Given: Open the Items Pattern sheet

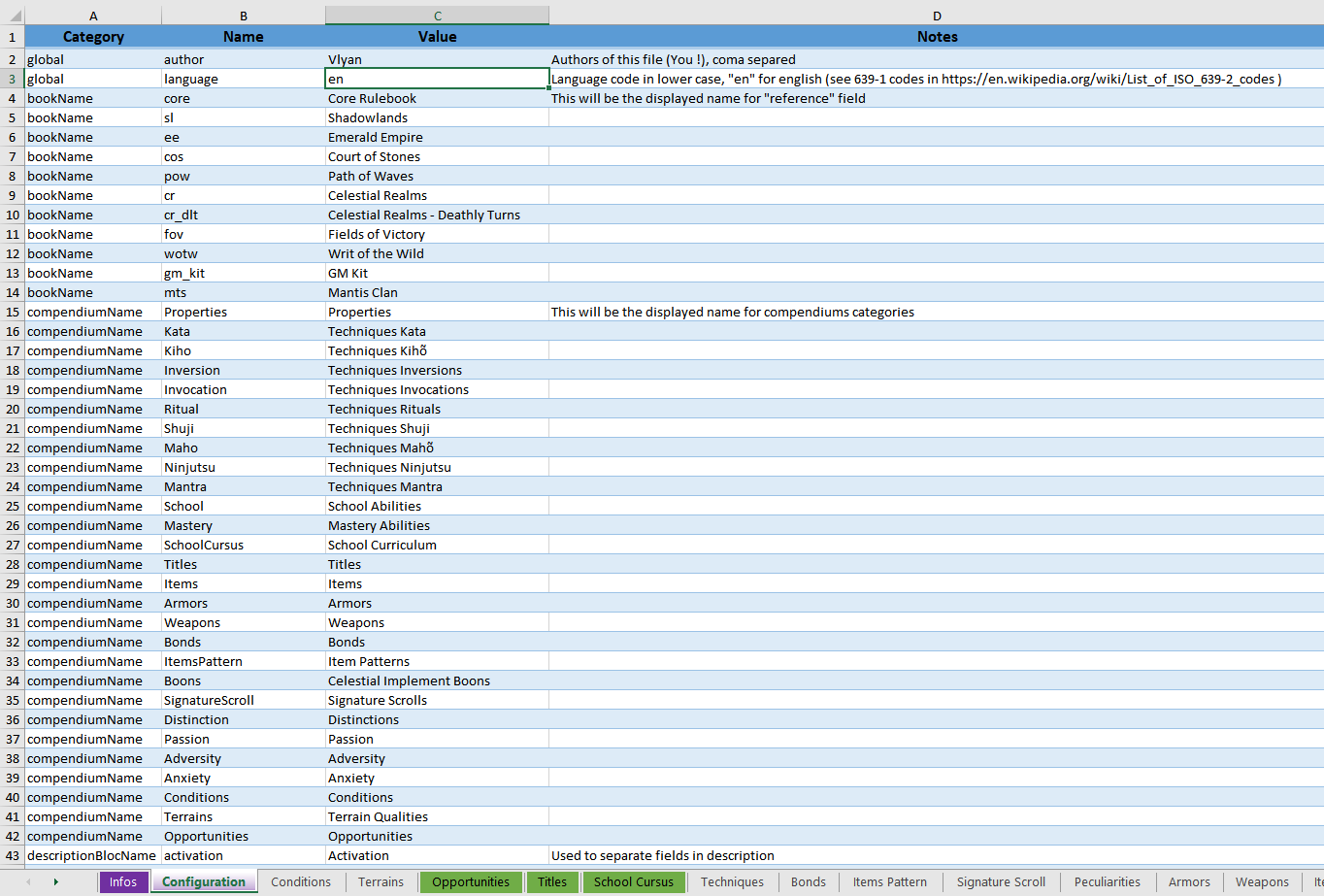Looking at the screenshot, I should pos(889,882).
